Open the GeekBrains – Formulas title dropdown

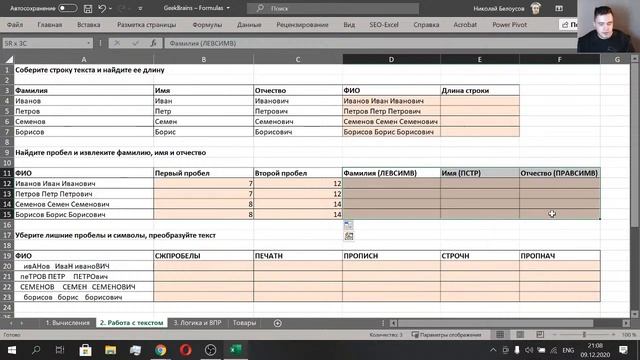228,8
